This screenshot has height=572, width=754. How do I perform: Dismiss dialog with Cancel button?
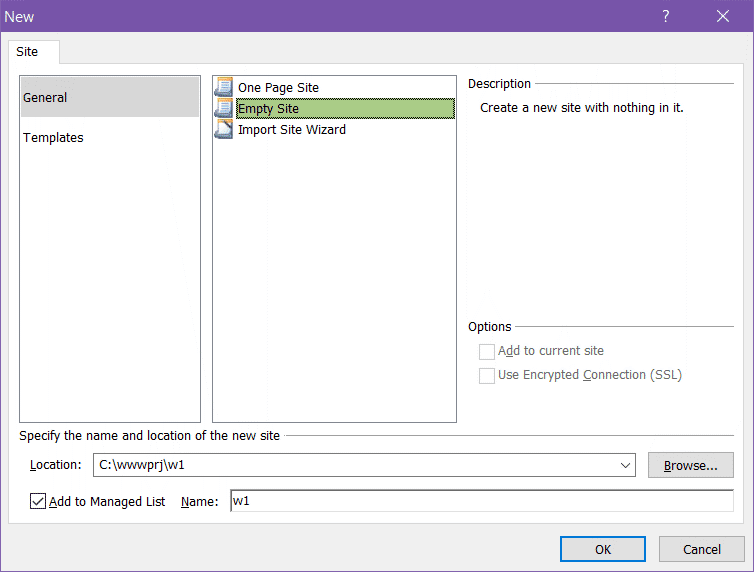pos(701,549)
